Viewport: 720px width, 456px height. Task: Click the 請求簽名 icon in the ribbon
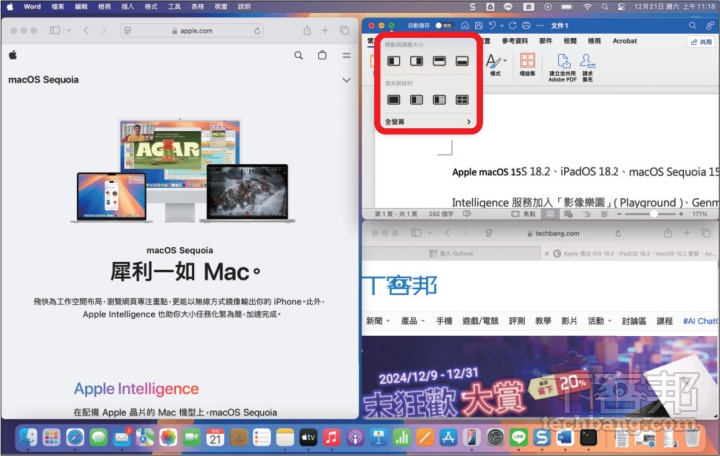pos(587,68)
